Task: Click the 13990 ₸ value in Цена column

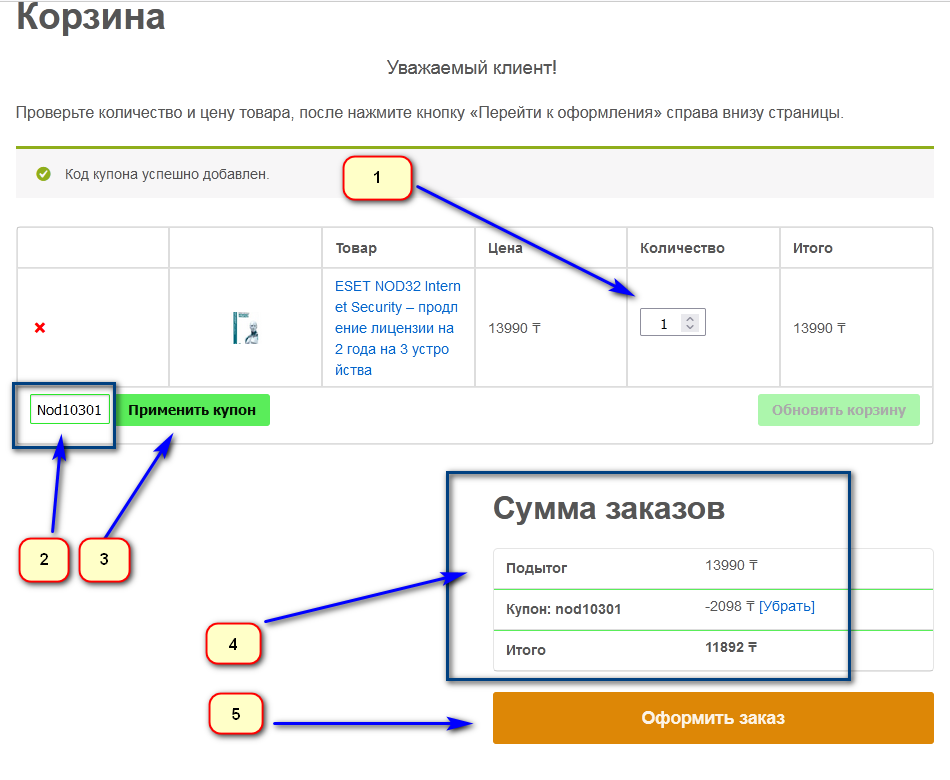Action: pos(514,328)
